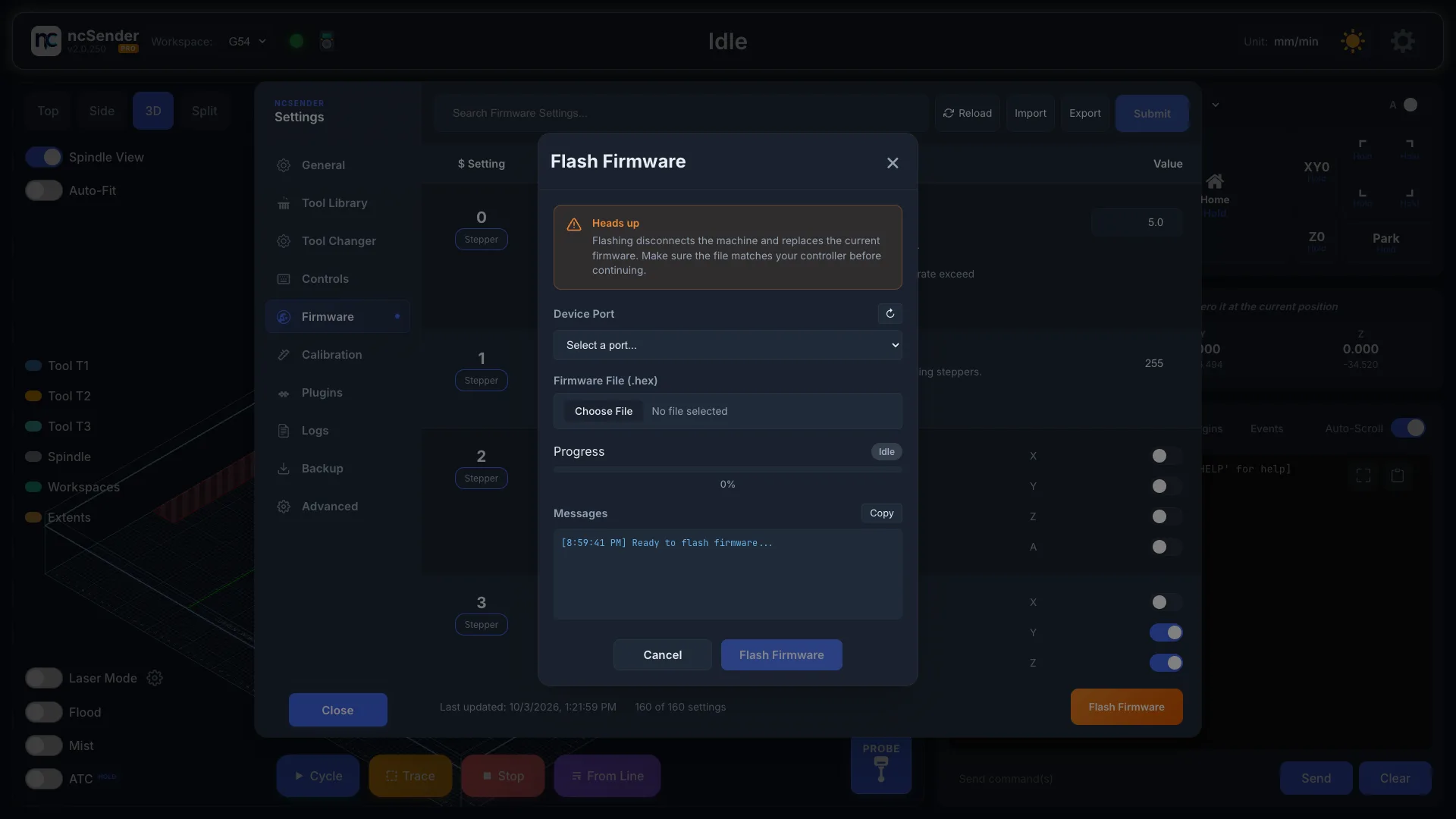Switch to the Top view tab

coord(48,111)
